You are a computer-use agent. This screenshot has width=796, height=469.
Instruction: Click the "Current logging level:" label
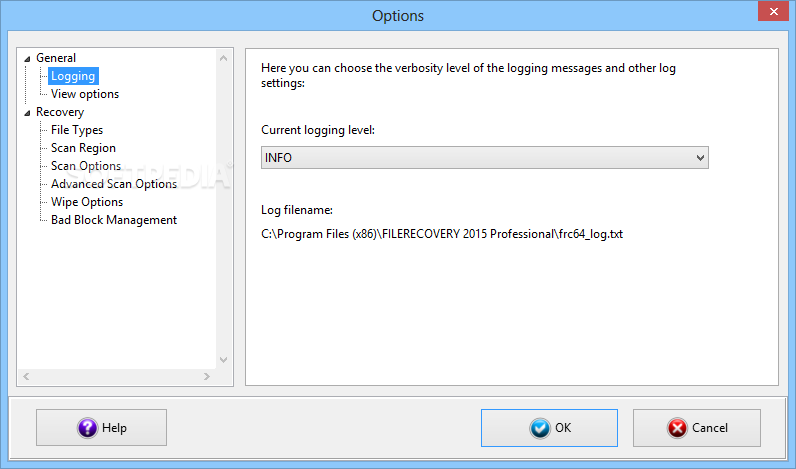coord(318,130)
